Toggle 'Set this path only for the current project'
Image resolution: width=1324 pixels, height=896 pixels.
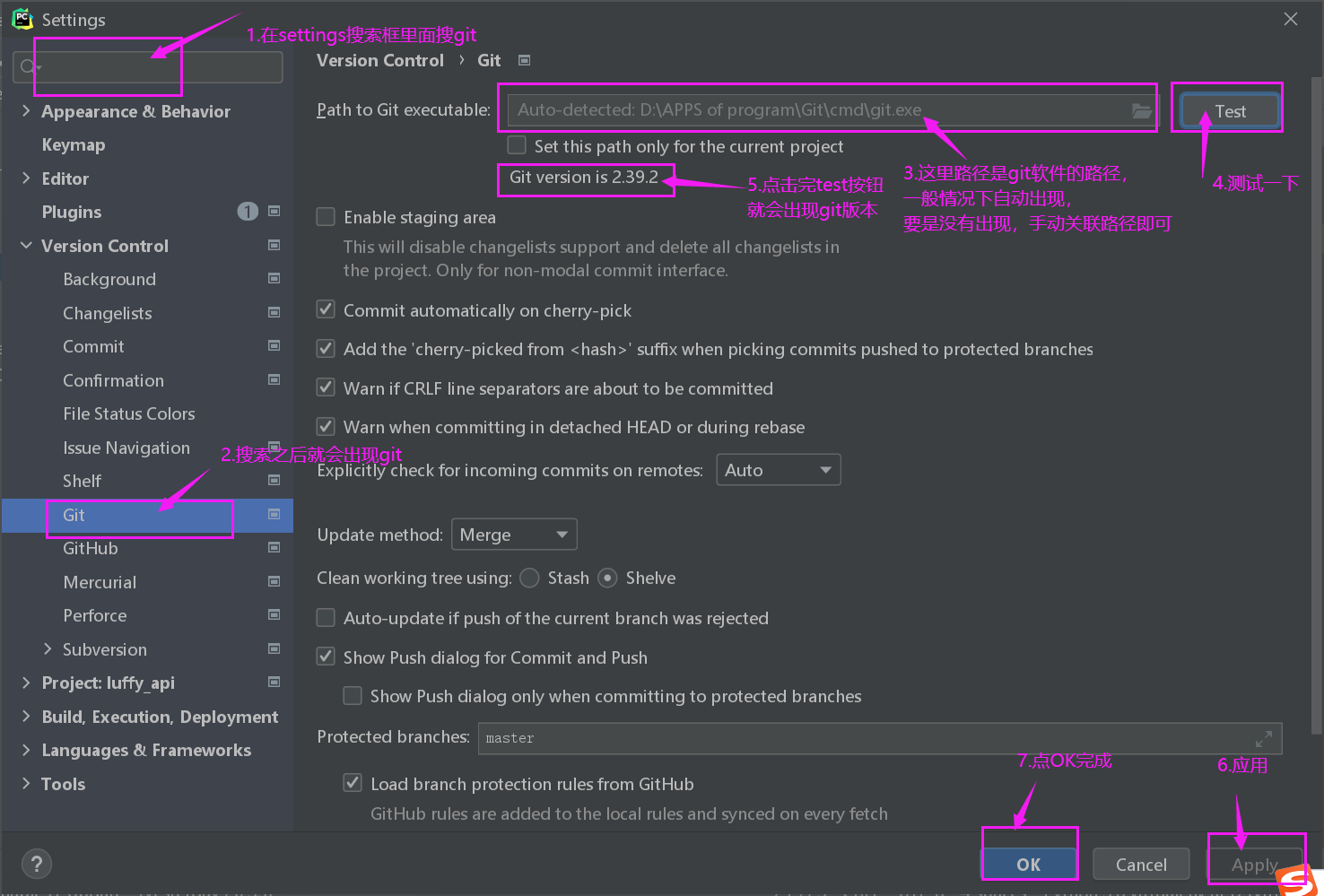pos(517,145)
